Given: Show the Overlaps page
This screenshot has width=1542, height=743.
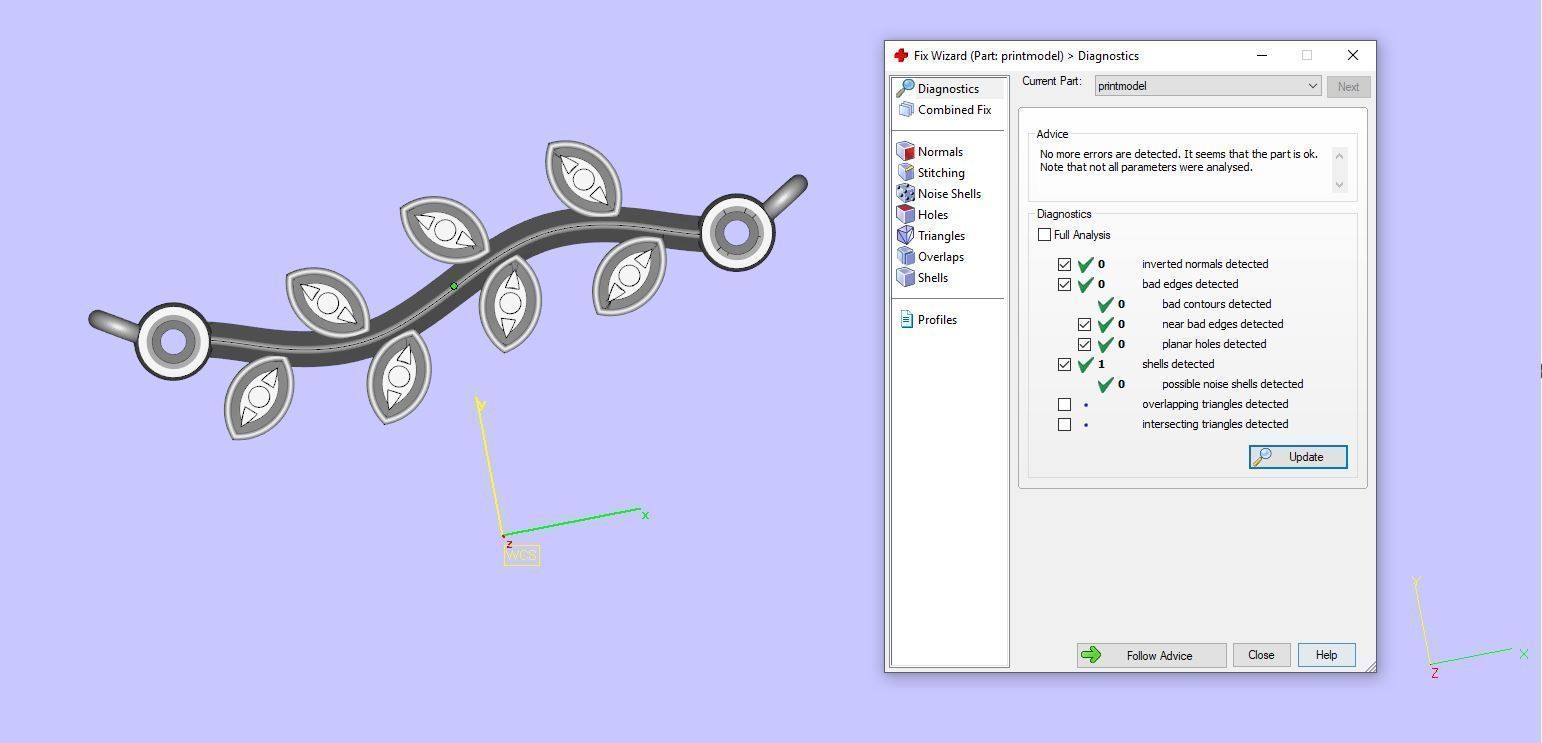Looking at the screenshot, I should pos(941,256).
